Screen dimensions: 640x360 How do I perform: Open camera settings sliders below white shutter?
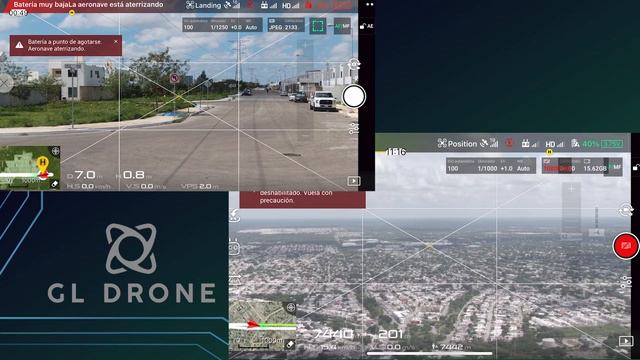353,128
